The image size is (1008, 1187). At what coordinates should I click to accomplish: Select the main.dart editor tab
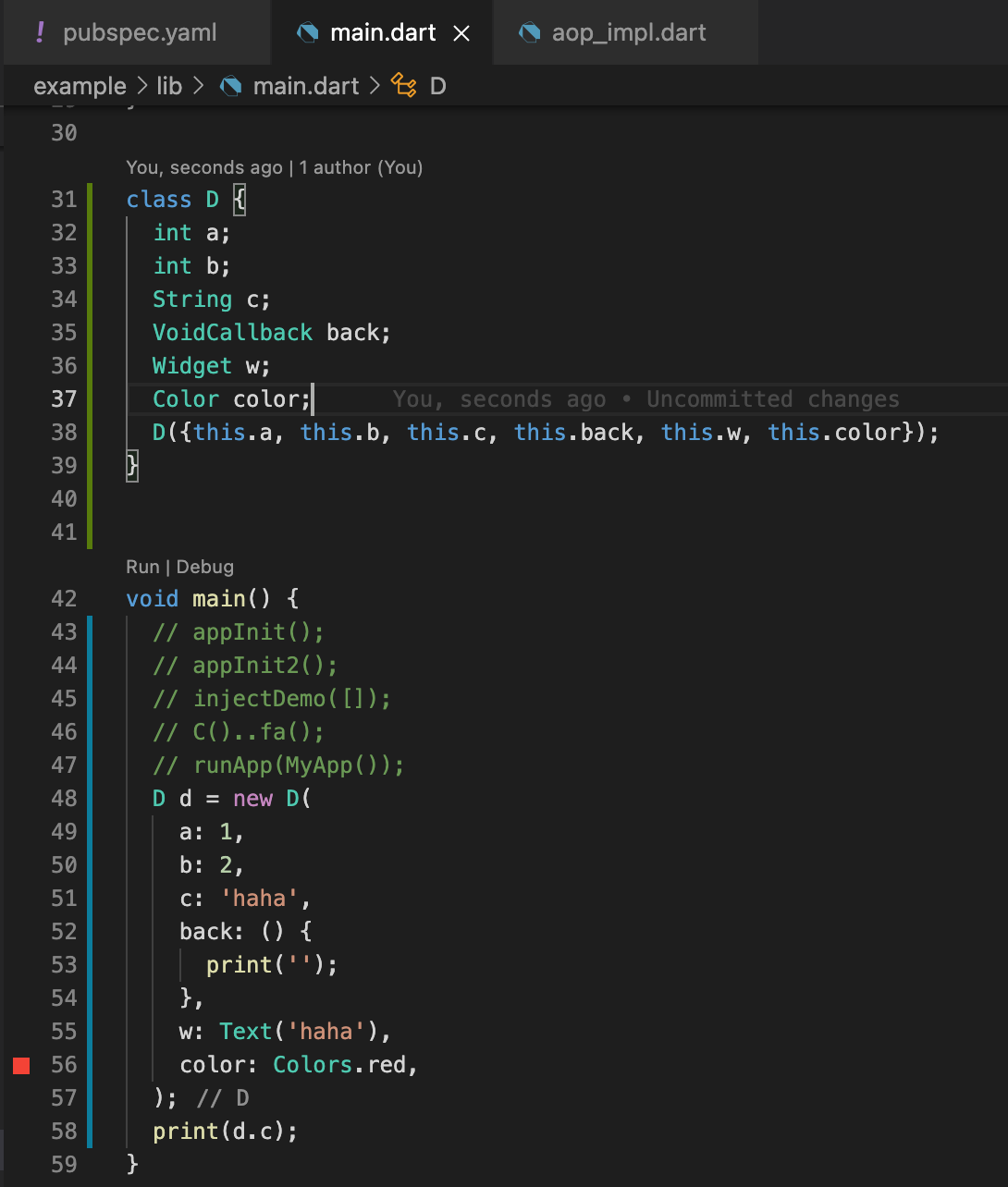click(383, 33)
